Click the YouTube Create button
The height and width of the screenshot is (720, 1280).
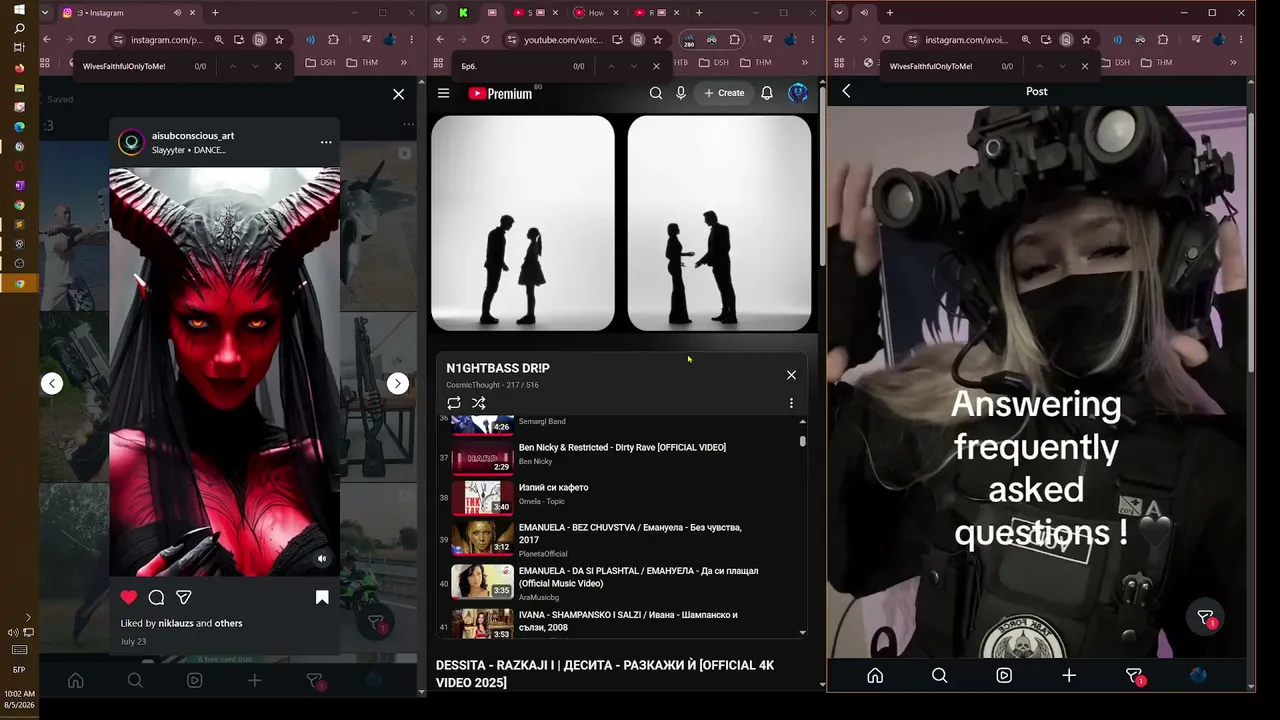tap(724, 93)
